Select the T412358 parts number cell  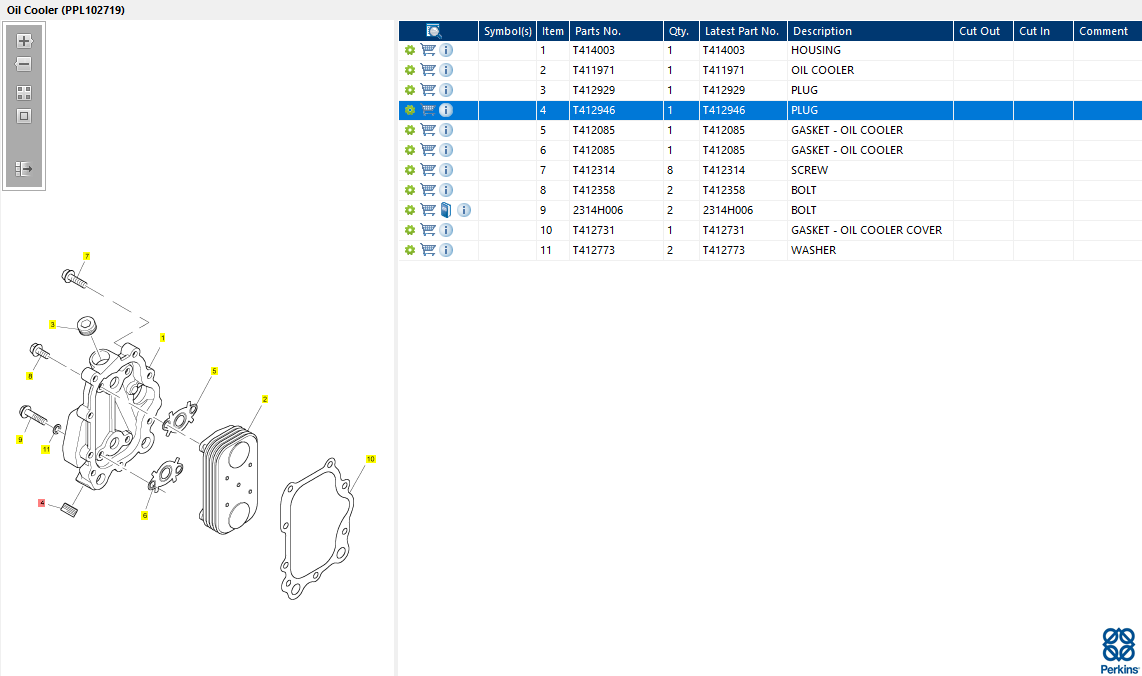616,190
